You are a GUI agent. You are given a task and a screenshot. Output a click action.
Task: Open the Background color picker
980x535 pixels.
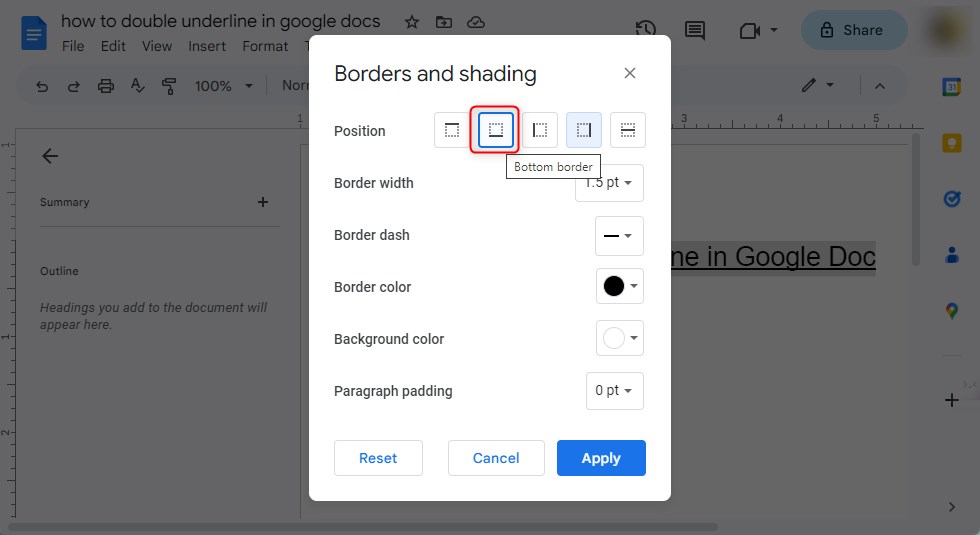tap(619, 338)
